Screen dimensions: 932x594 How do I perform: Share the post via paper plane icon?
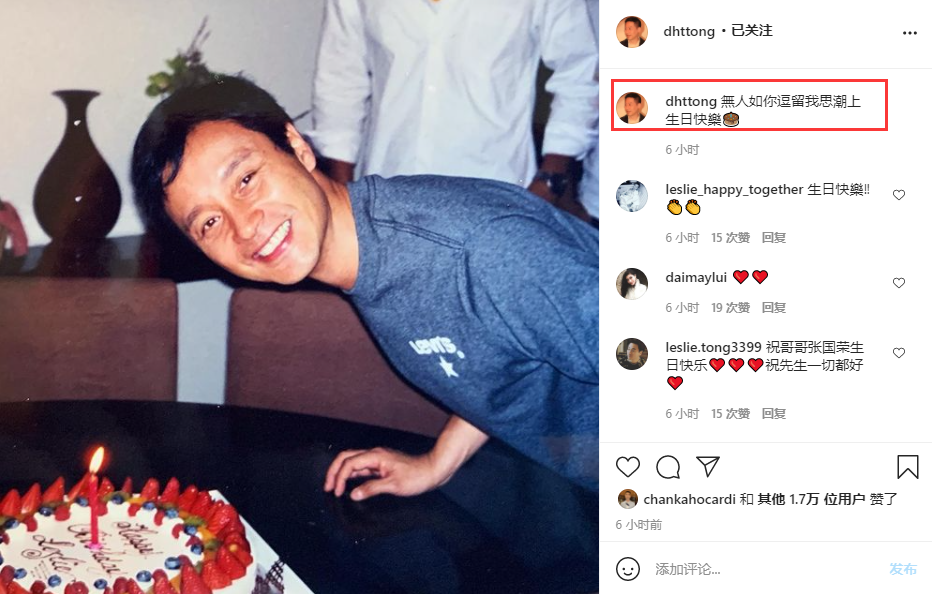point(708,467)
